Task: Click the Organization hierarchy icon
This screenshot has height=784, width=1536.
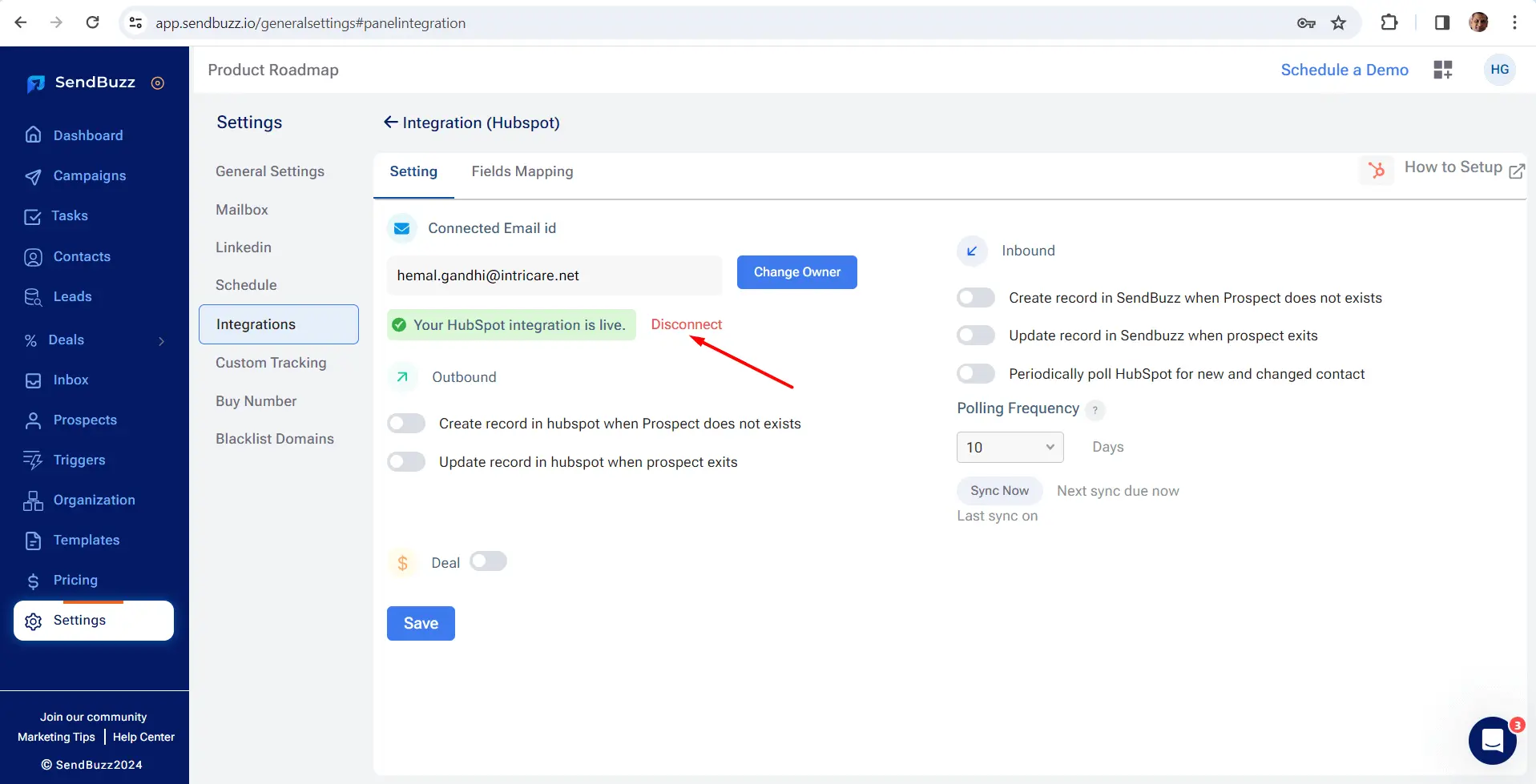Action: 34,501
